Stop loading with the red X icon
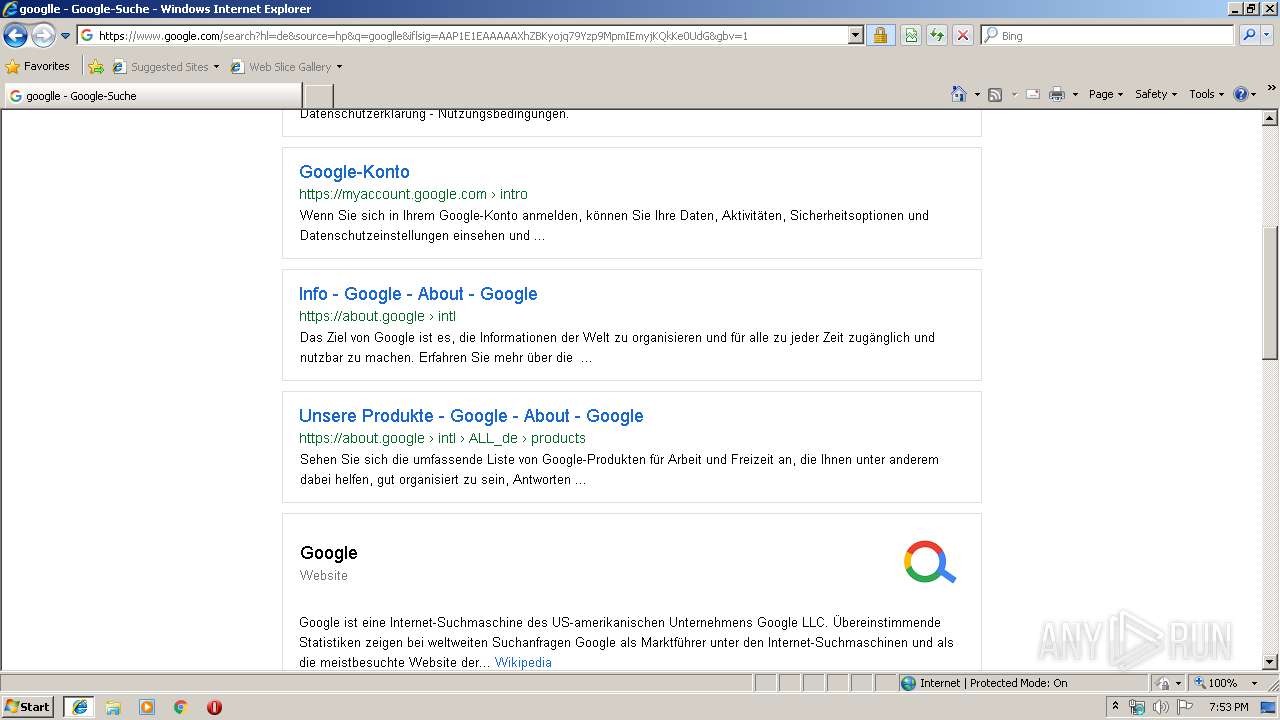This screenshot has height=720, width=1280. (x=963, y=35)
